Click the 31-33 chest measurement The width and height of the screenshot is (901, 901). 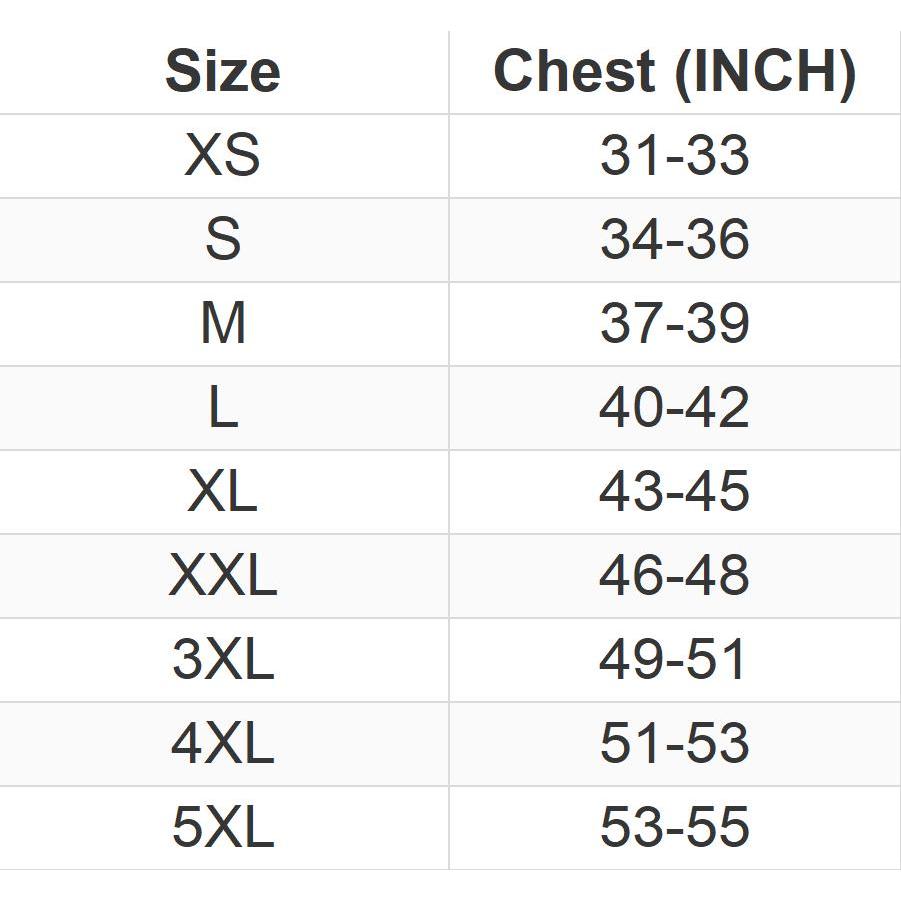[674, 156]
